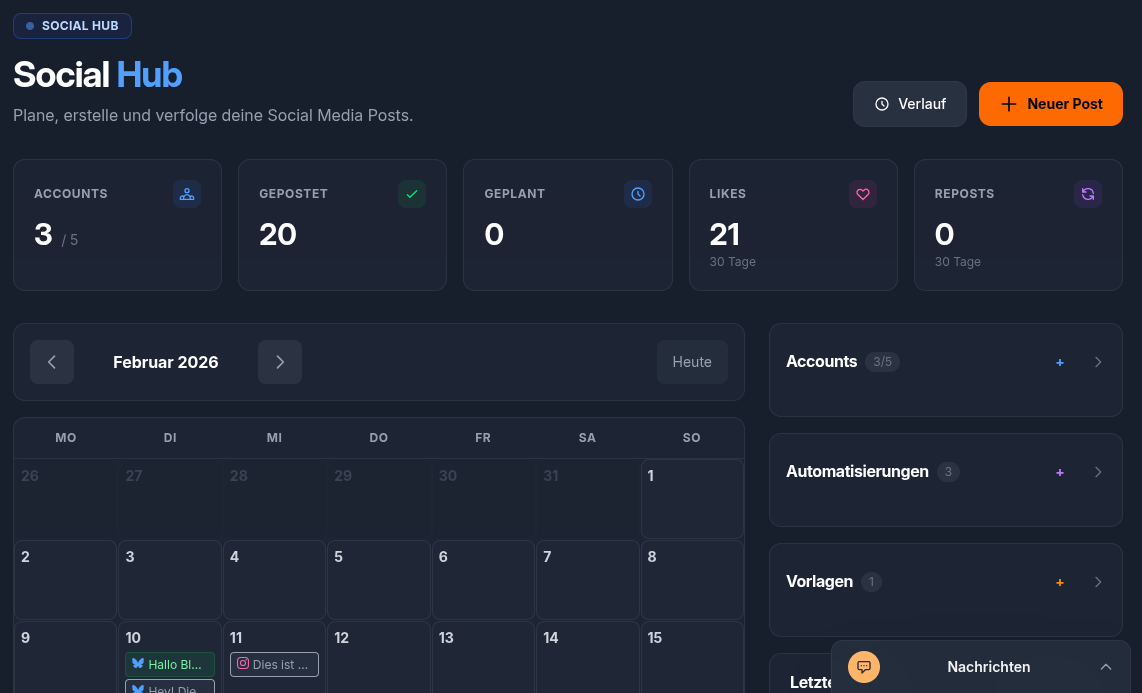Image resolution: width=1142 pixels, height=693 pixels.
Task: Create an Automatisierung with the purple plus
Action: [x=1060, y=472]
